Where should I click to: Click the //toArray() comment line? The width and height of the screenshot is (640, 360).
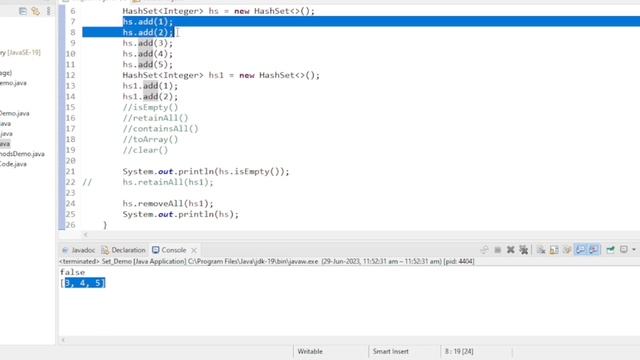click(x=150, y=139)
